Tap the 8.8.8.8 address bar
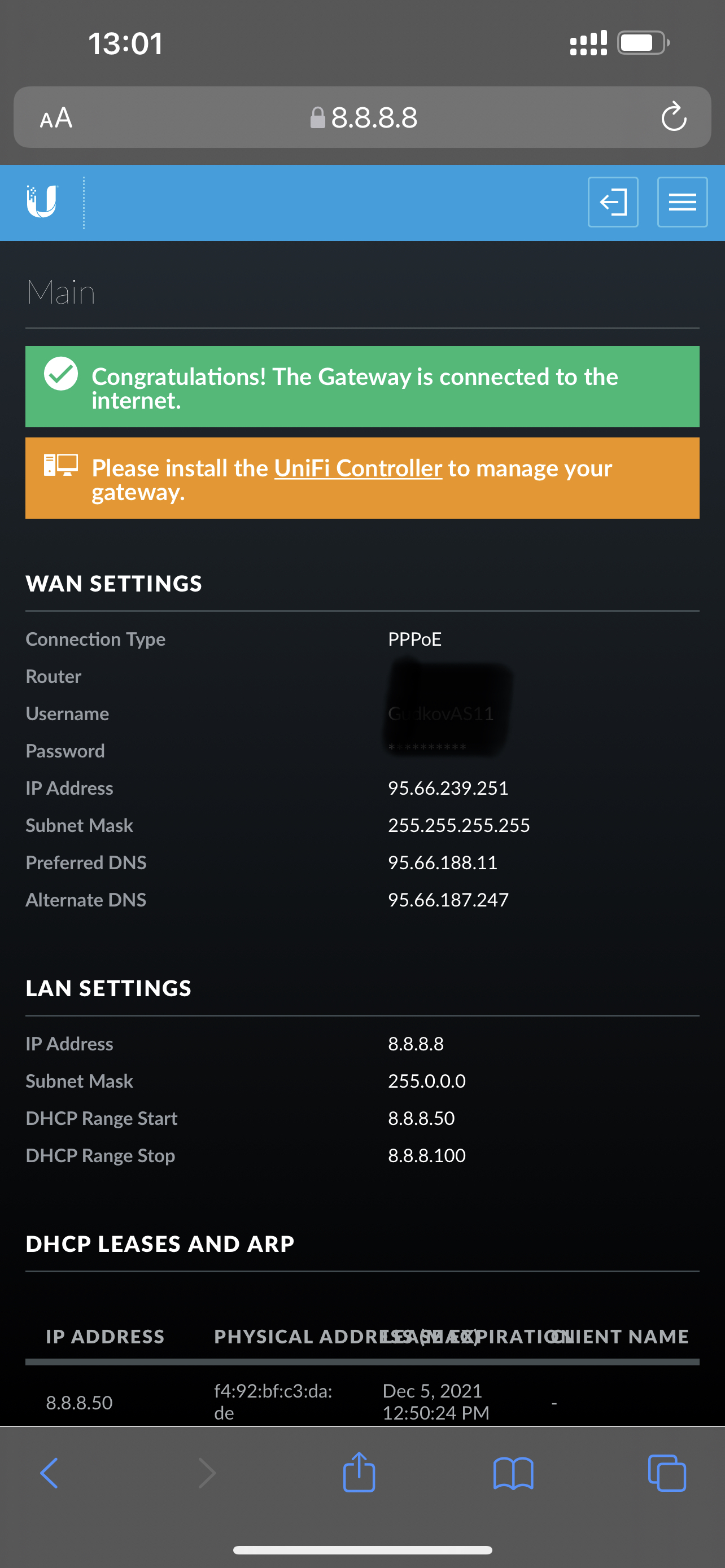This screenshot has height=1568, width=725. pos(362,117)
